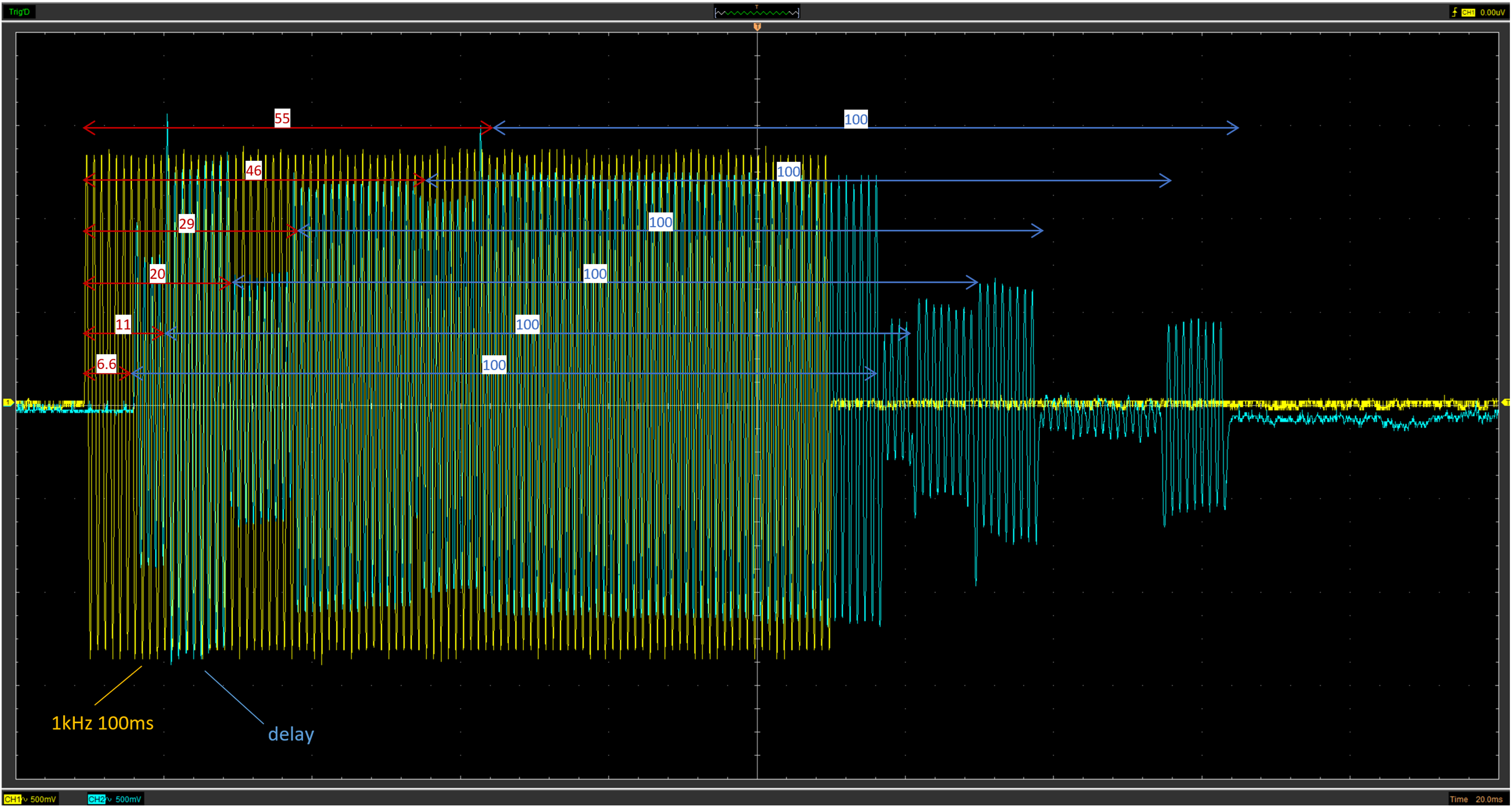The width and height of the screenshot is (1512, 807).
Task: Click the red 55 delay annotation label
Action: 282,118
